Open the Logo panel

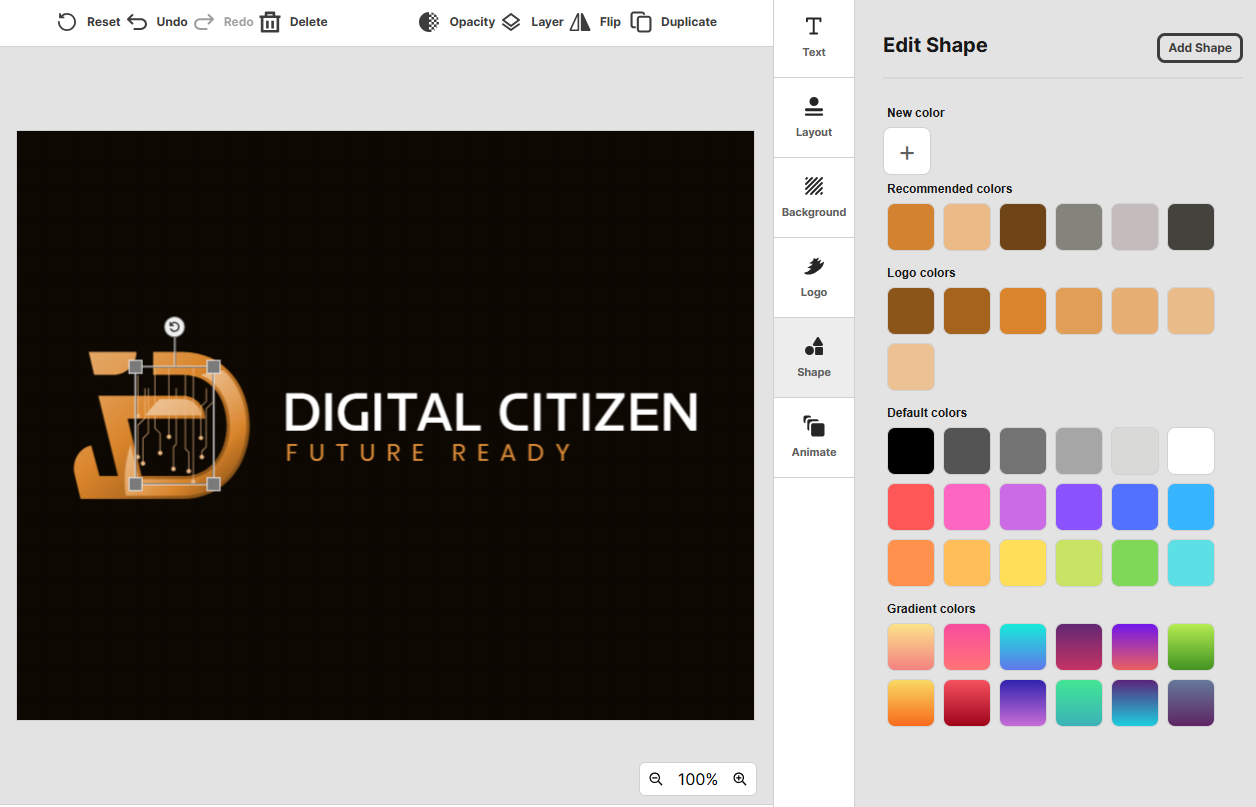814,278
